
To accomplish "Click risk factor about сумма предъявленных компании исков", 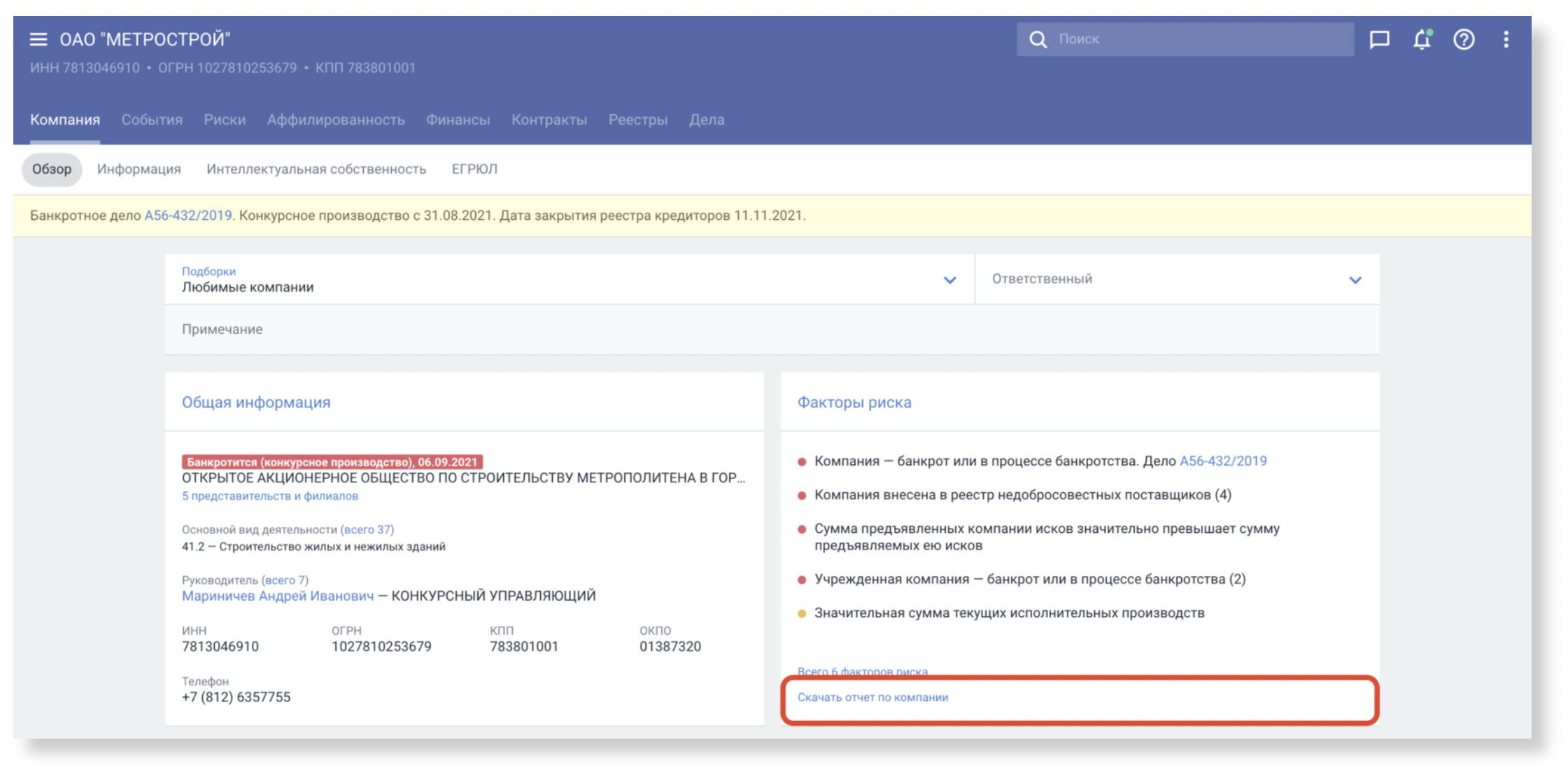I will point(1047,537).
